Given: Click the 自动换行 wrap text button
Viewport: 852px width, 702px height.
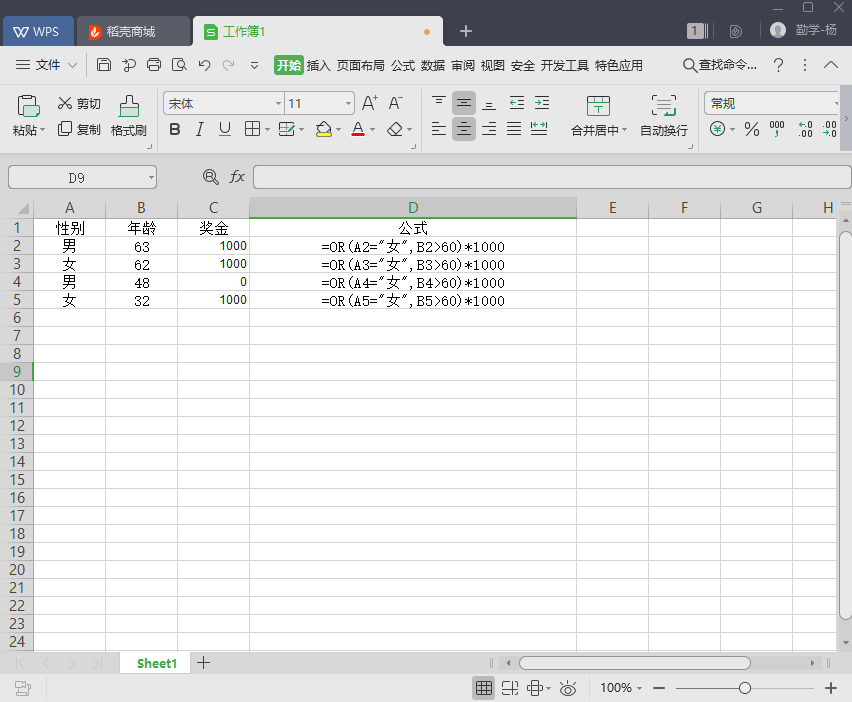Looking at the screenshot, I should tap(664, 116).
